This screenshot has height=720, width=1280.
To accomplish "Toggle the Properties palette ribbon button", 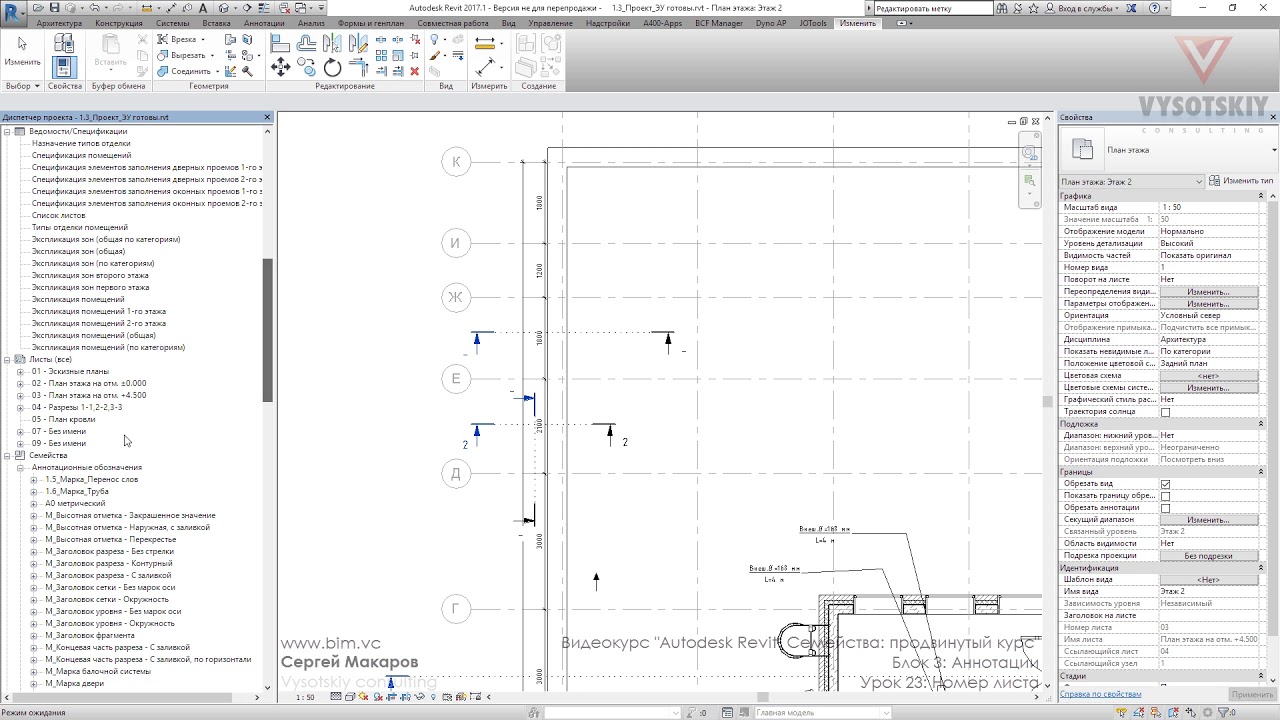I will (x=64, y=67).
